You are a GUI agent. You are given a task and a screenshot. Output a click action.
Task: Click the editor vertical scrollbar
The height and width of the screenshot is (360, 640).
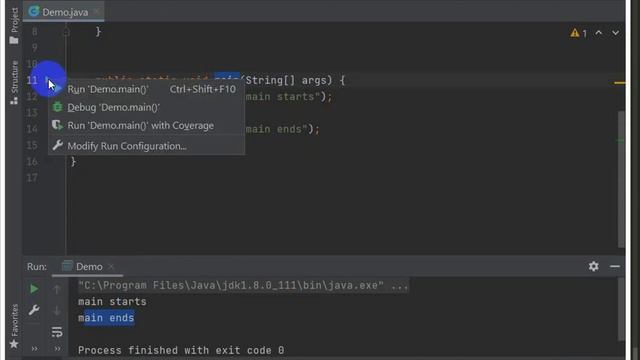click(x=621, y=178)
